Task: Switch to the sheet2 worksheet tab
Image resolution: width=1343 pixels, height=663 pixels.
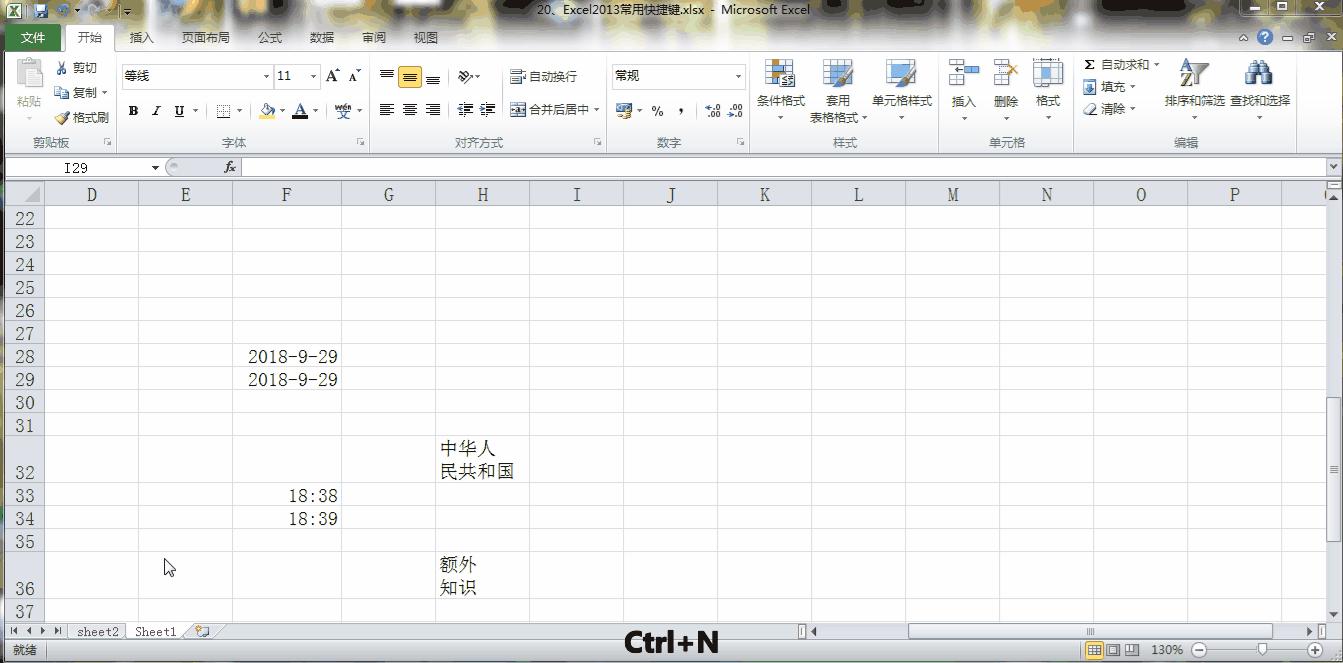Action: tap(97, 631)
